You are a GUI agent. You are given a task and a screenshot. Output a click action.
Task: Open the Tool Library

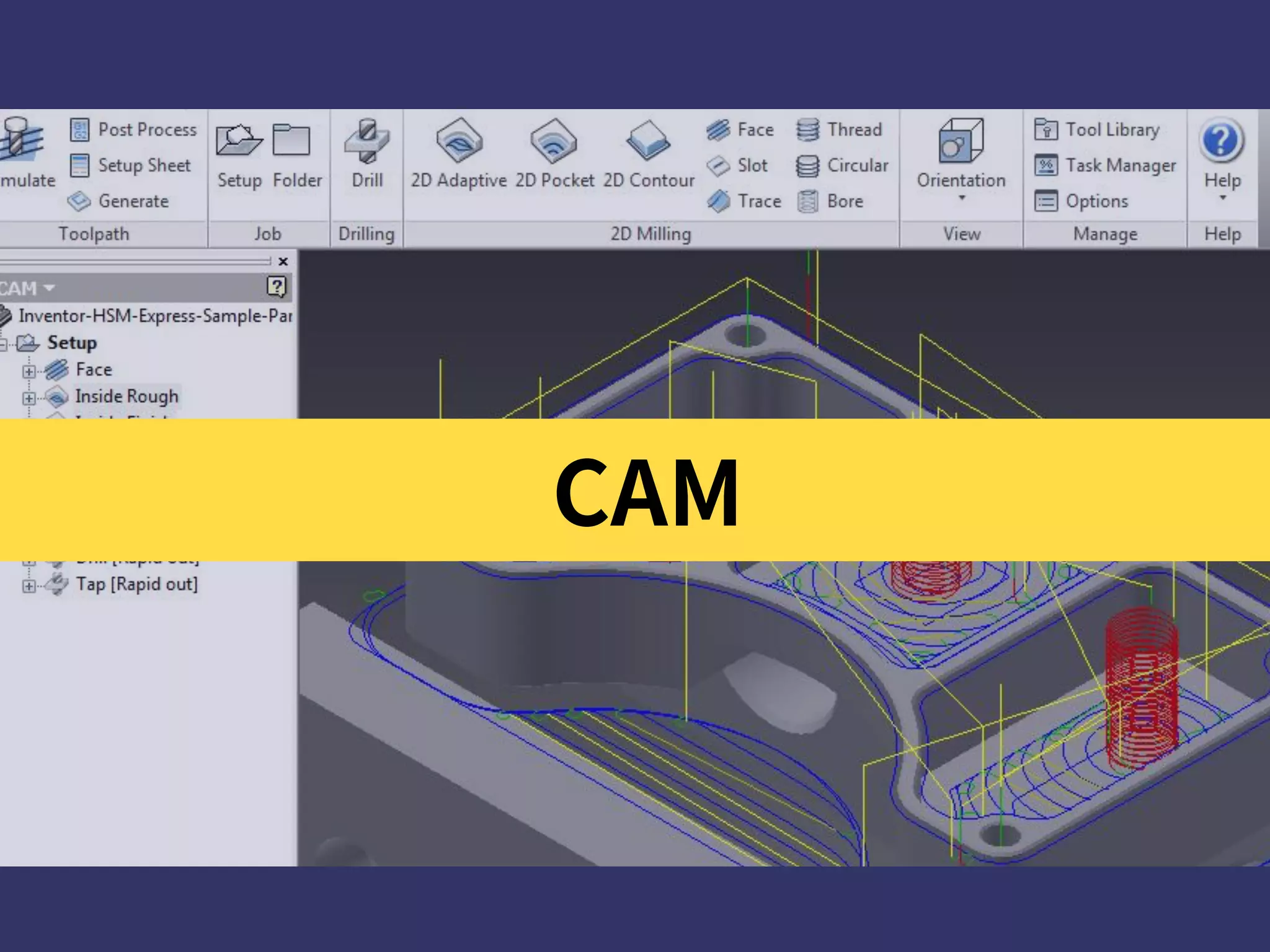[x=1098, y=130]
